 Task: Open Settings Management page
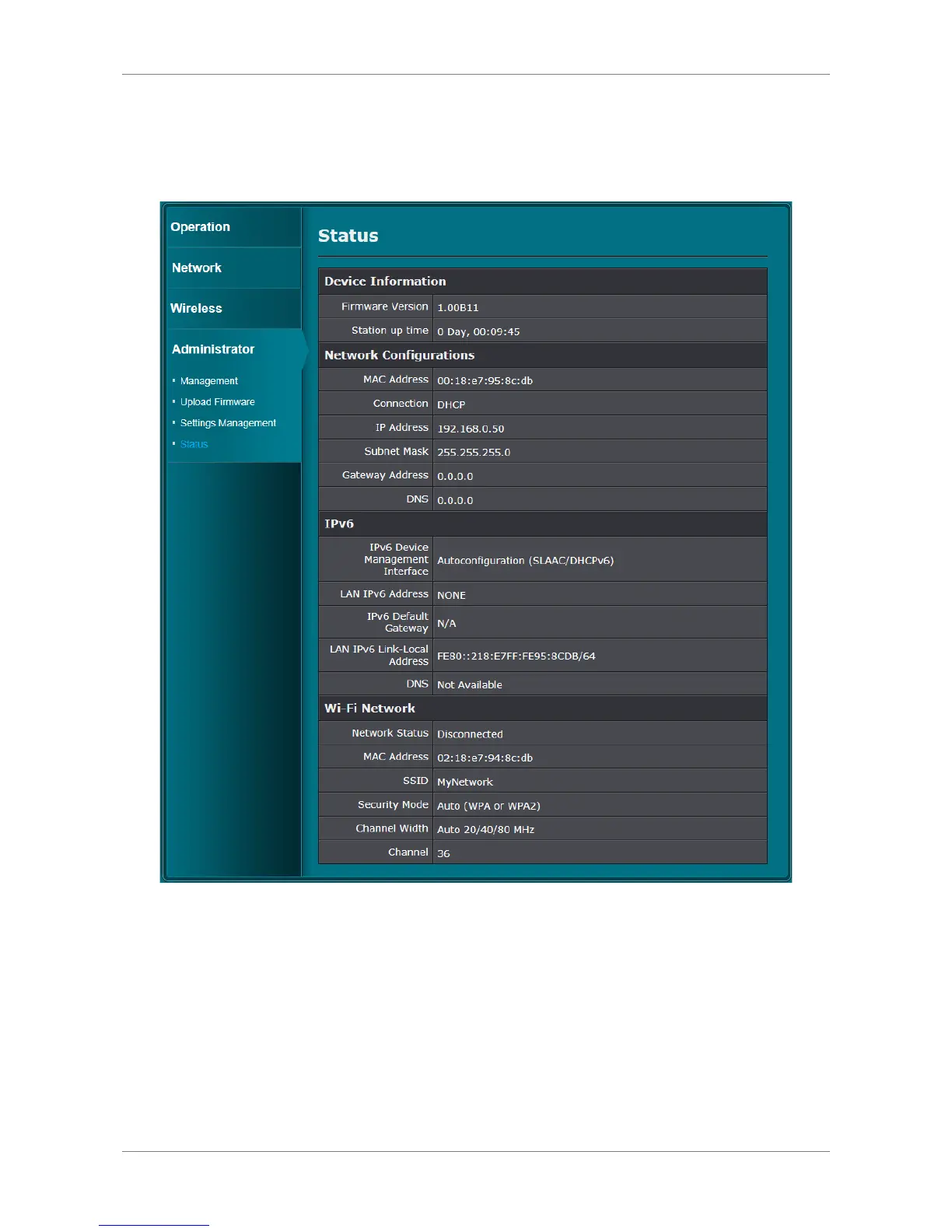228,423
